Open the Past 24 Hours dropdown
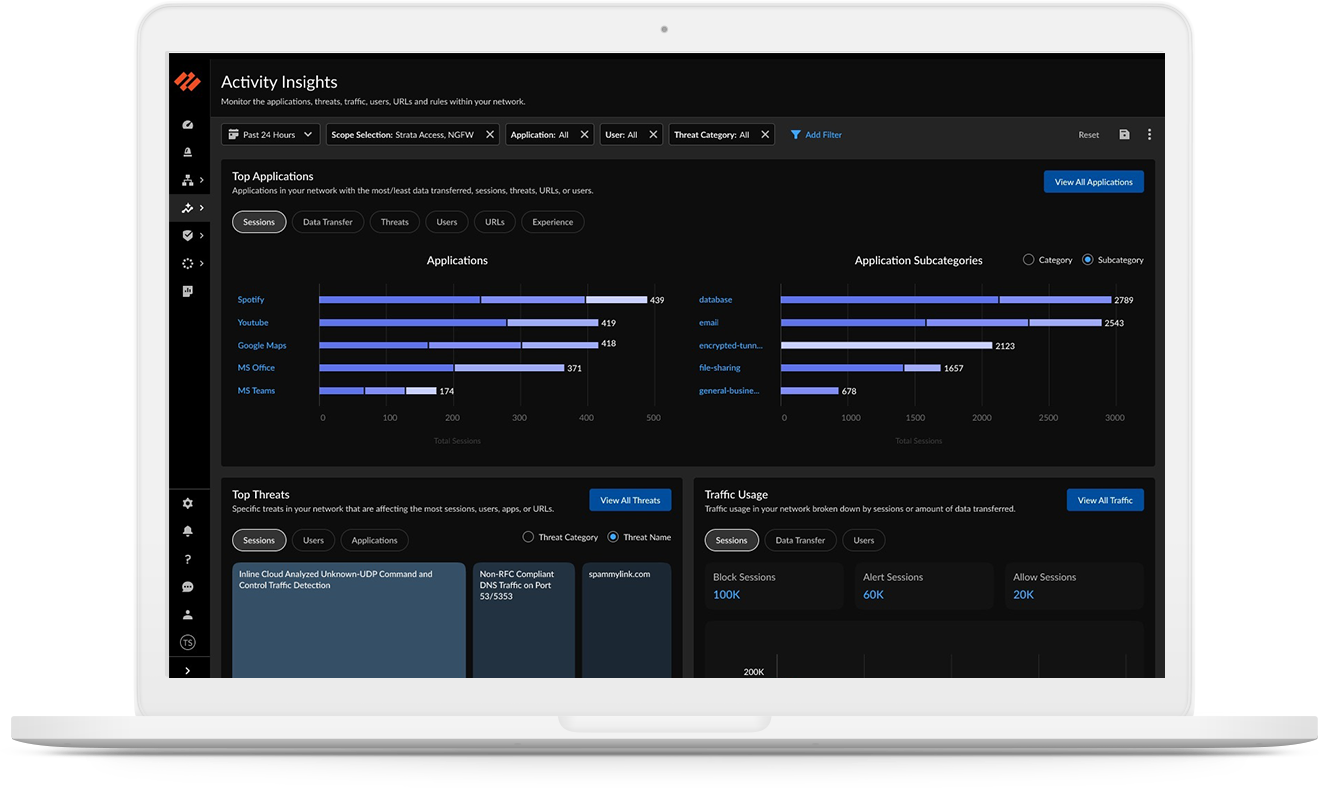This screenshot has height=788, width=1319. click(270, 135)
